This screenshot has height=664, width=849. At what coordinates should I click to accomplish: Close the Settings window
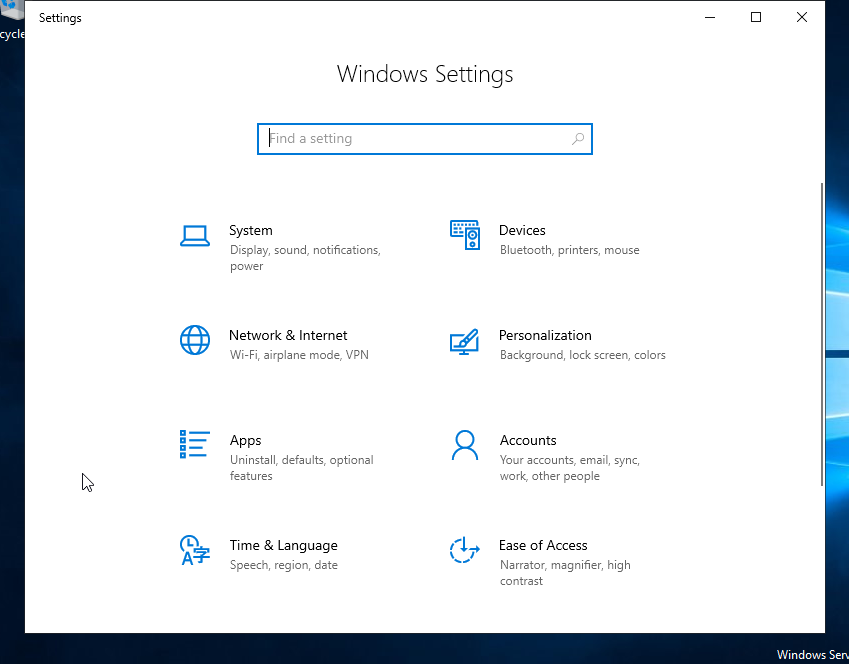802,17
